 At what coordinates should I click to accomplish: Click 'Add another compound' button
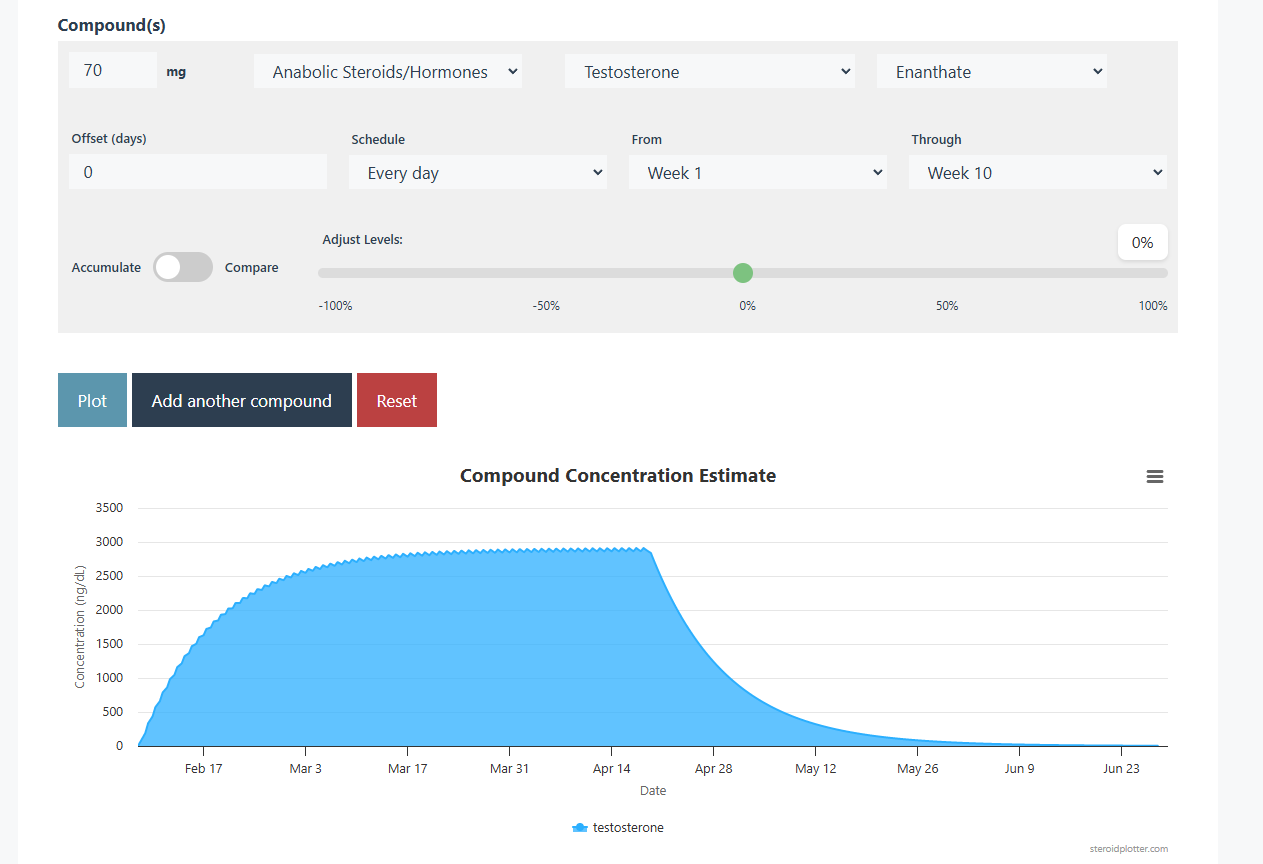coord(242,401)
